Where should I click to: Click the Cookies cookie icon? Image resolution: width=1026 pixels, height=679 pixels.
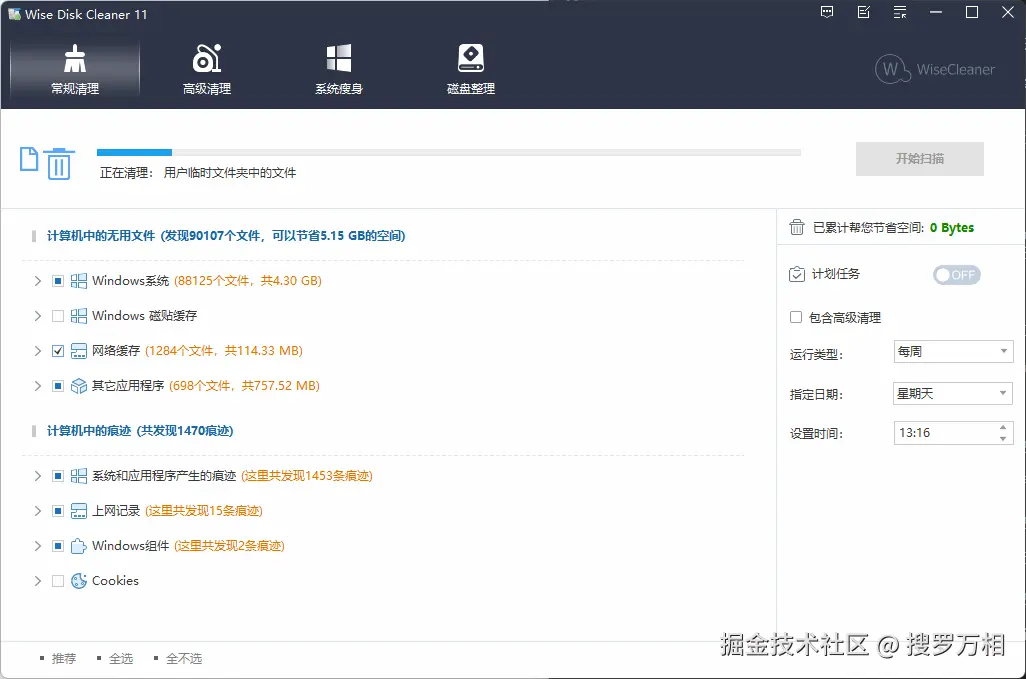pyautogui.click(x=79, y=581)
